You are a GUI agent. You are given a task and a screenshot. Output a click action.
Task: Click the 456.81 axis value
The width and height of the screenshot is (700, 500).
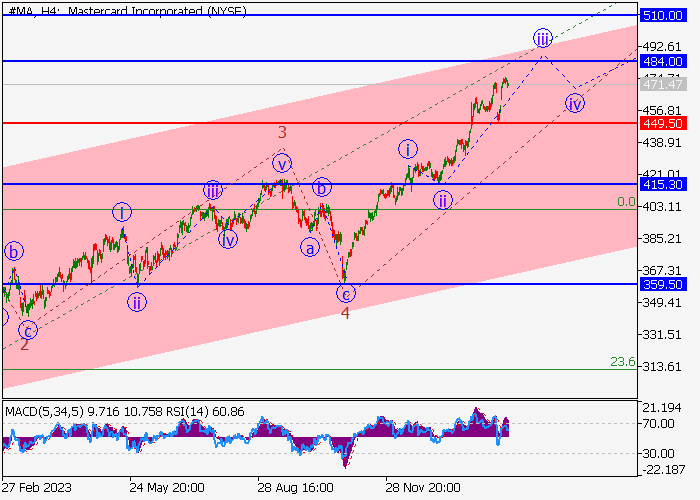coord(662,110)
